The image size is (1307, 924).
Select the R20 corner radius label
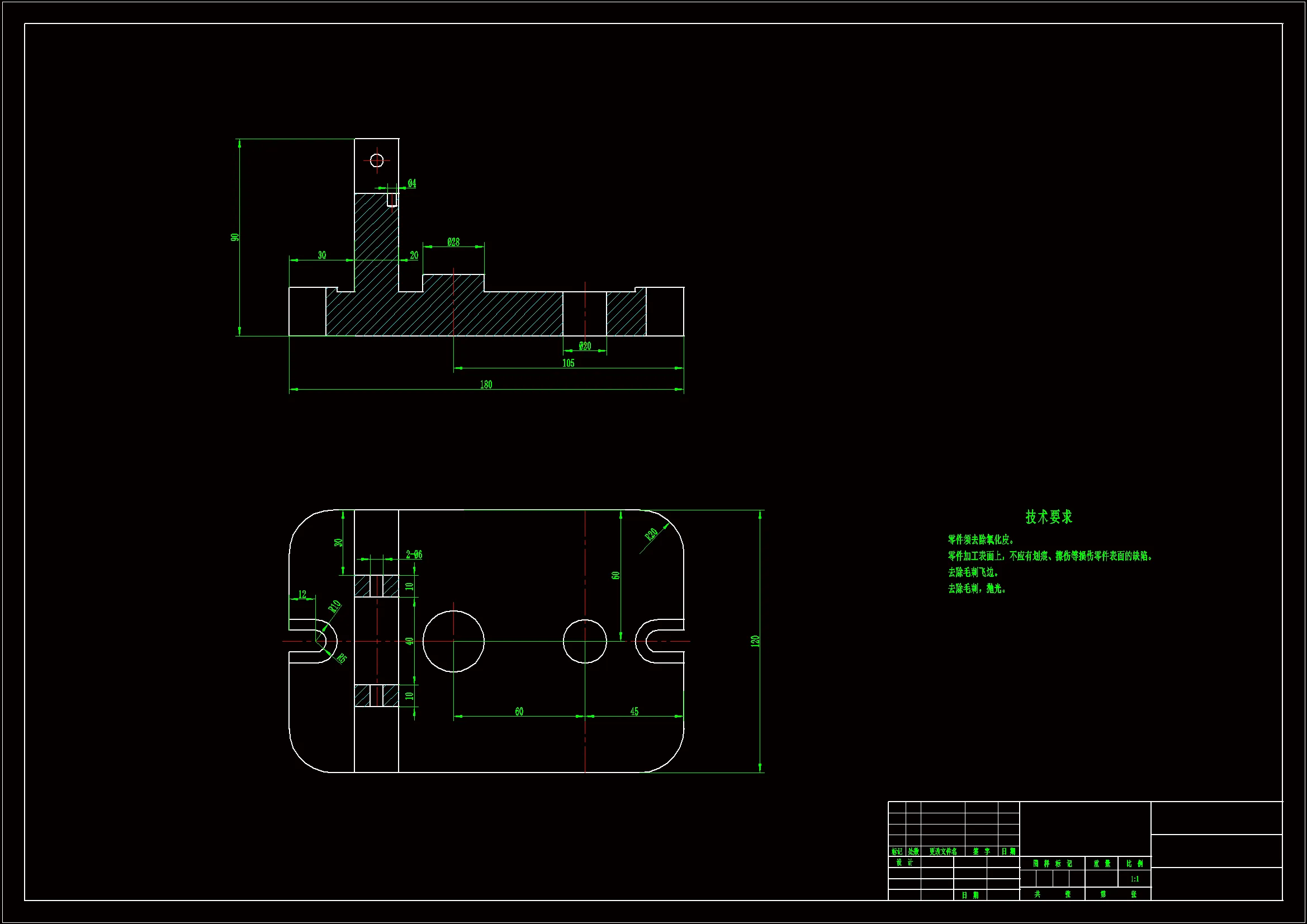point(651,534)
